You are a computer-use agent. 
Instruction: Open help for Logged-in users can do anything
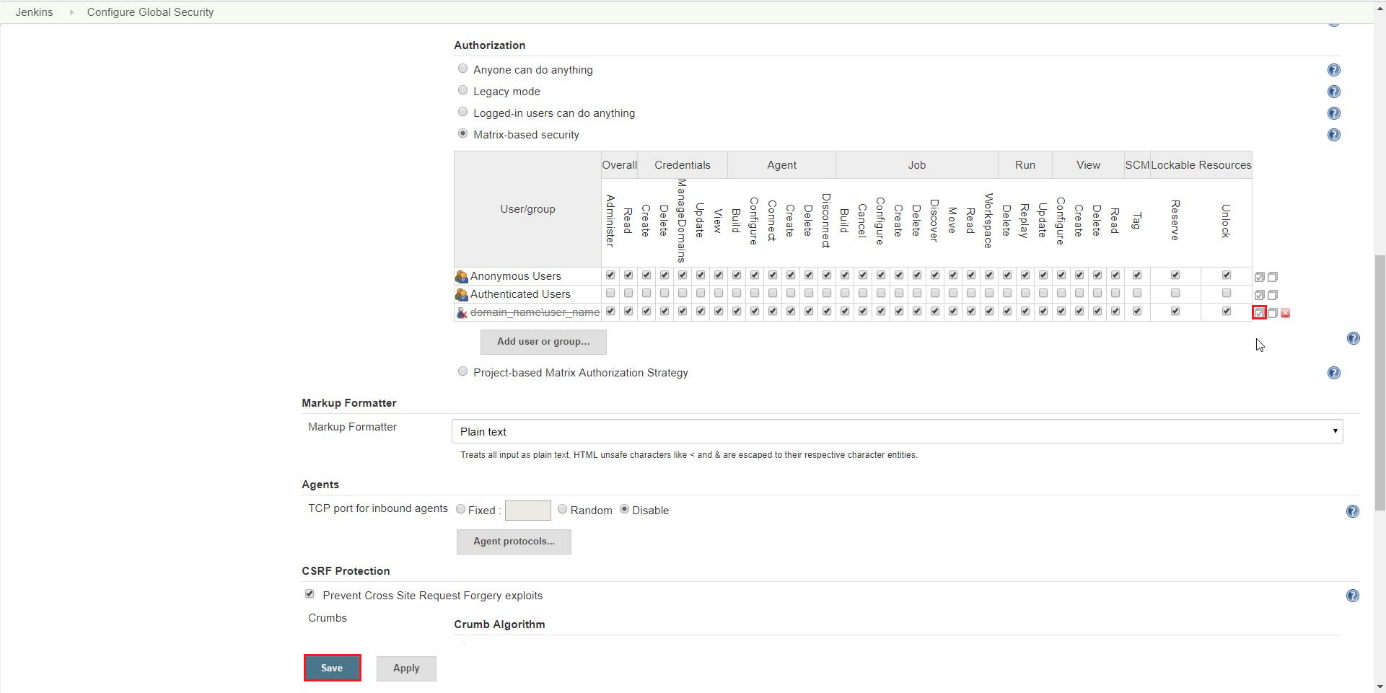point(1333,114)
